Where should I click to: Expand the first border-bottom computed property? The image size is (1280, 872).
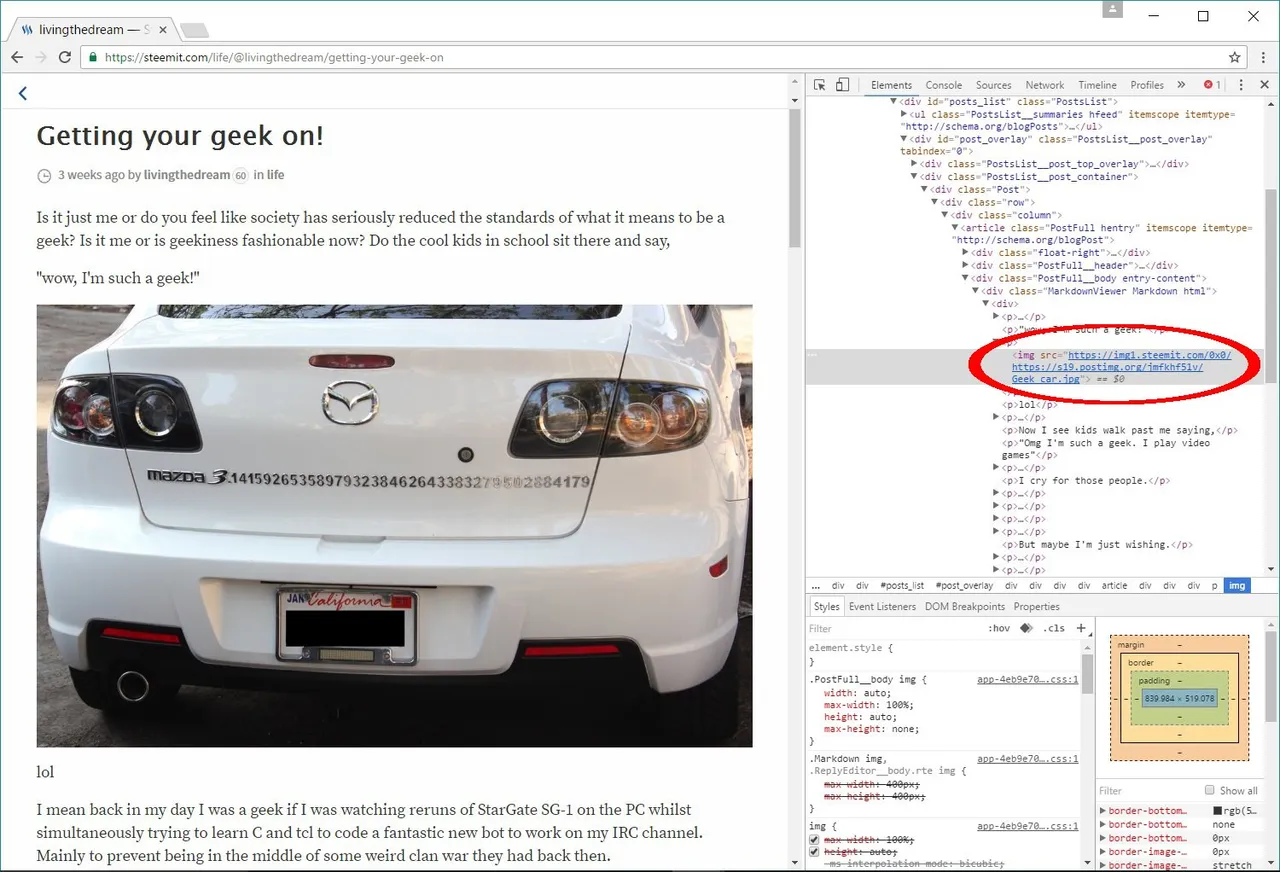coord(1103,811)
